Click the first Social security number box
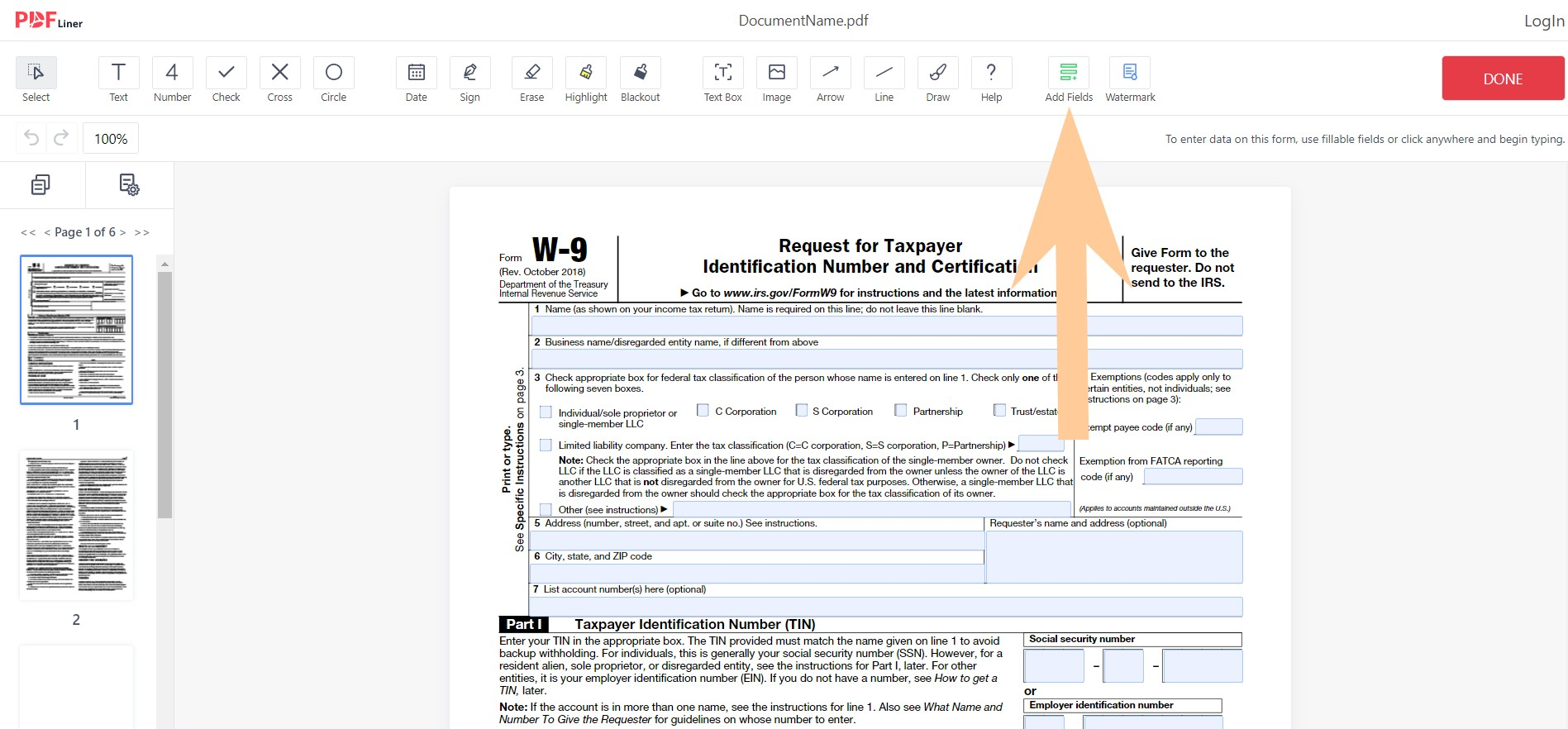This screenshot has height=729, width=1568. tap(1054, 665)
